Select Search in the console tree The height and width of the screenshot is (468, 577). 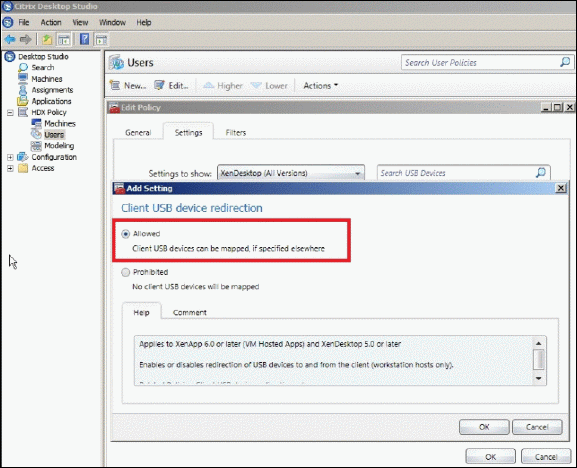(x=43, y=68)
